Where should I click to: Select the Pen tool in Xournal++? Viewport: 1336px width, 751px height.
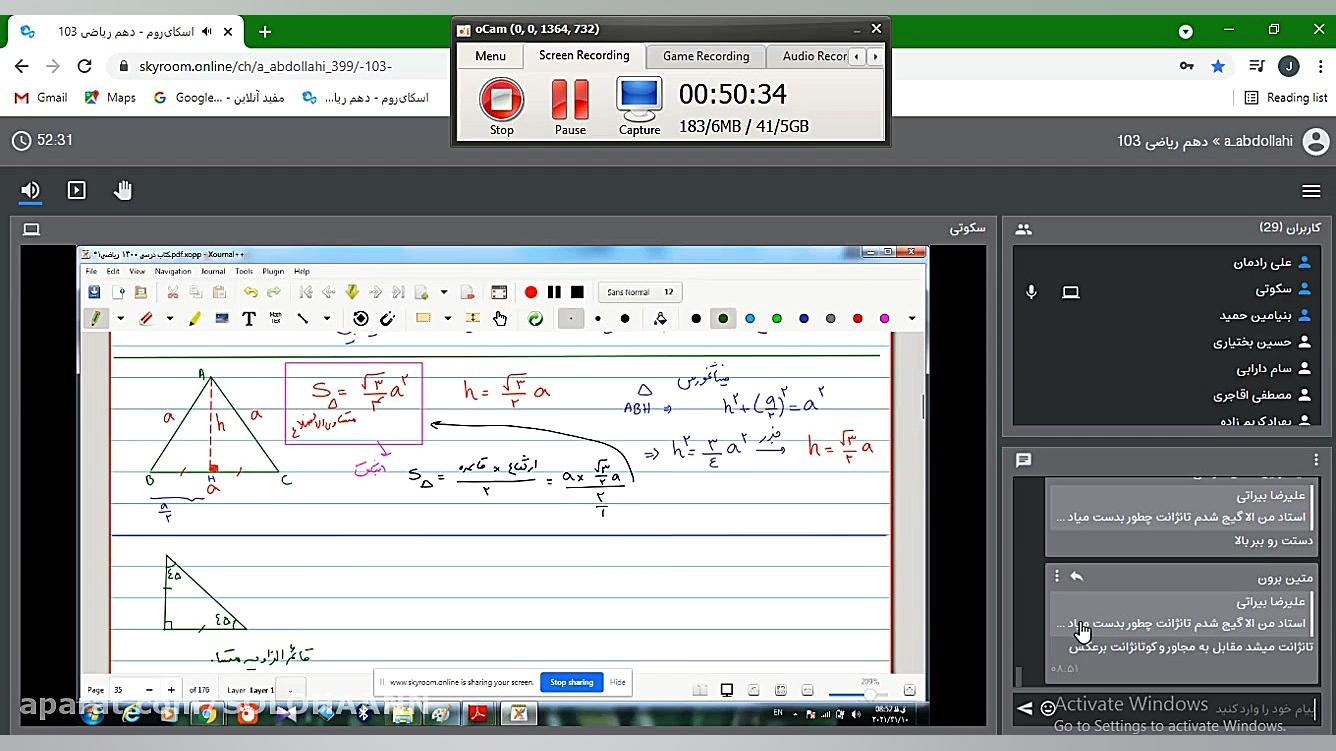pos(94,318)
